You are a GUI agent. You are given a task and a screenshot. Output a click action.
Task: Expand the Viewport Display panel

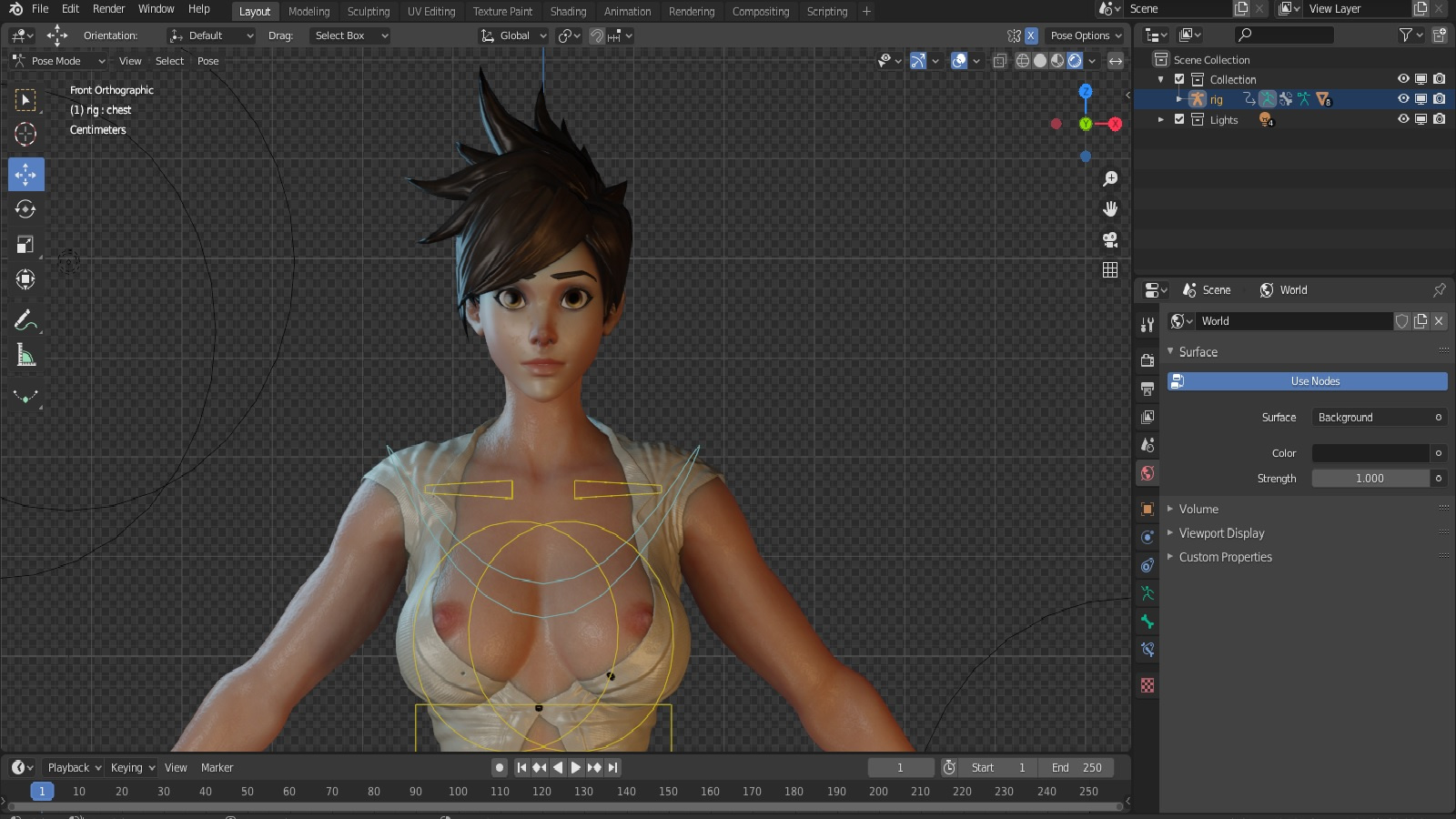pos(1221,533)
